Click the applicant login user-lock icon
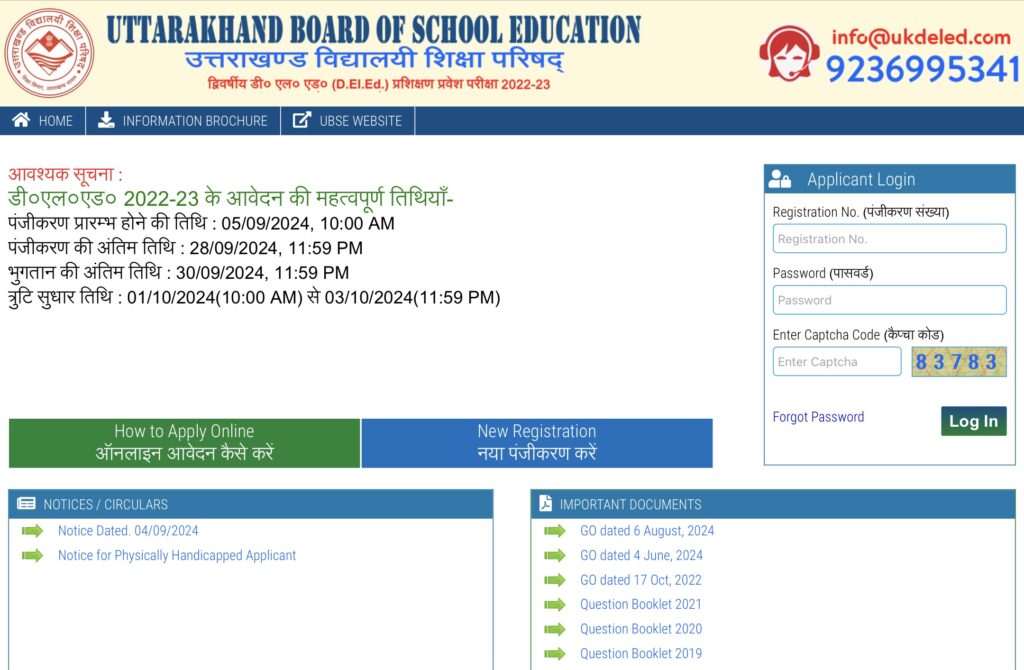 click(780, 179)
